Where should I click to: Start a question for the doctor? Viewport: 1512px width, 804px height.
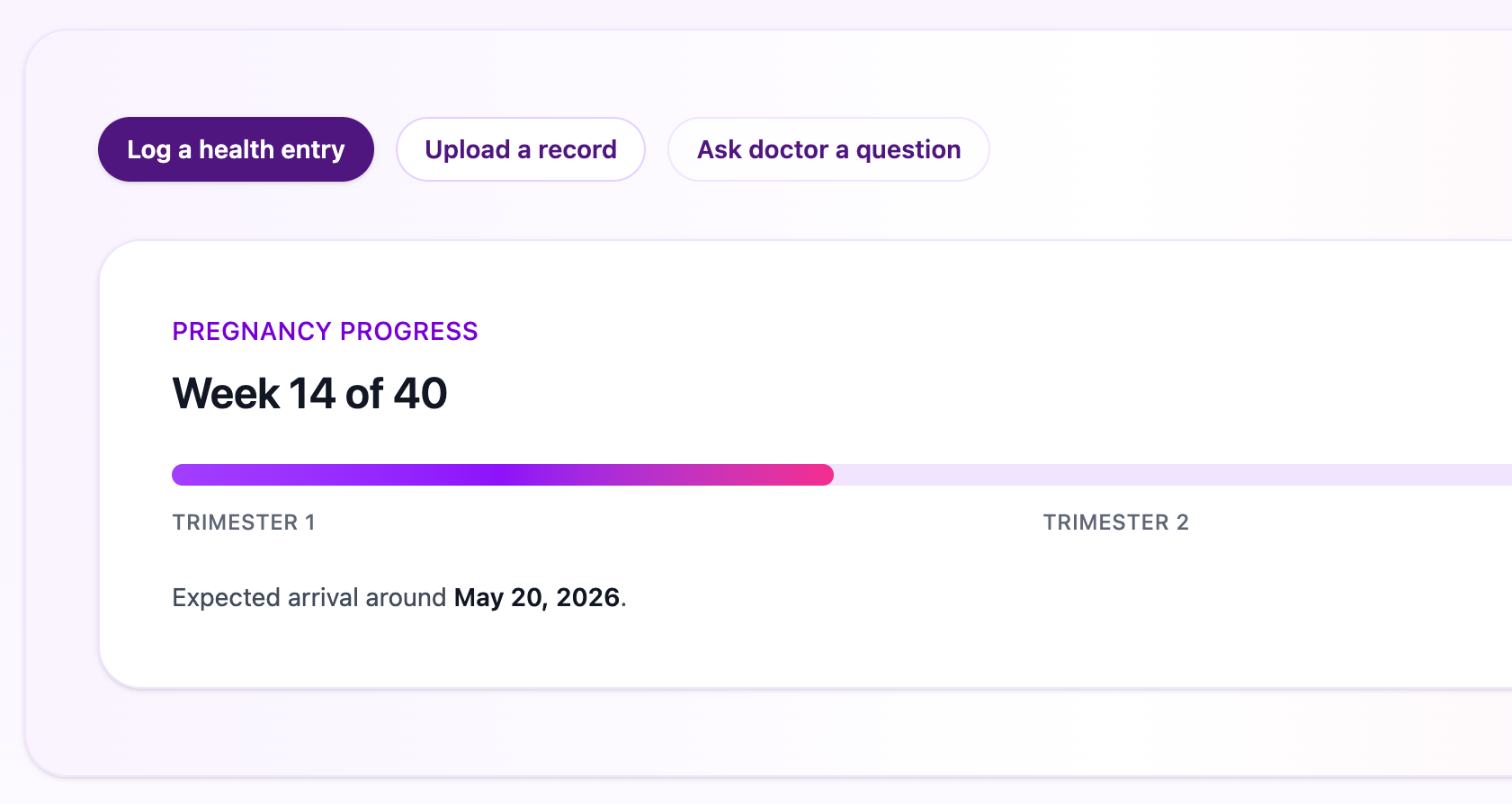click(x=828, y=149)
